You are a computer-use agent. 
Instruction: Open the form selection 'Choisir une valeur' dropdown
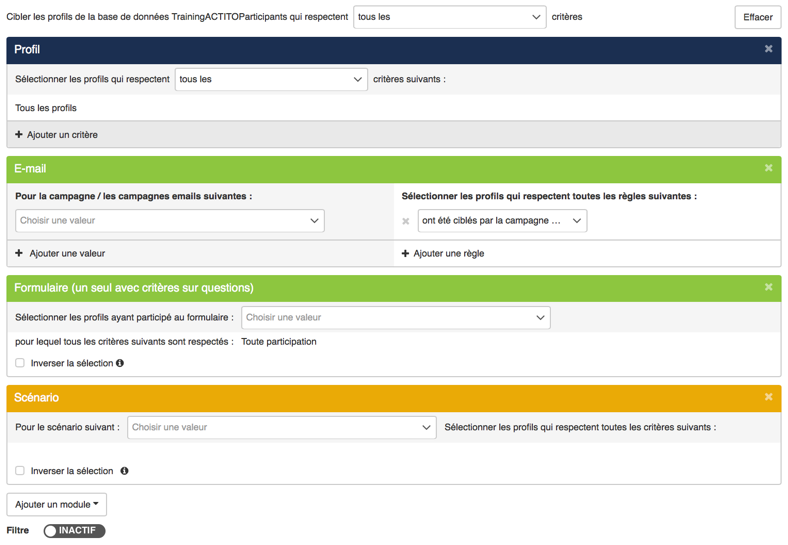pyautogui.click(x=395, y=318)
